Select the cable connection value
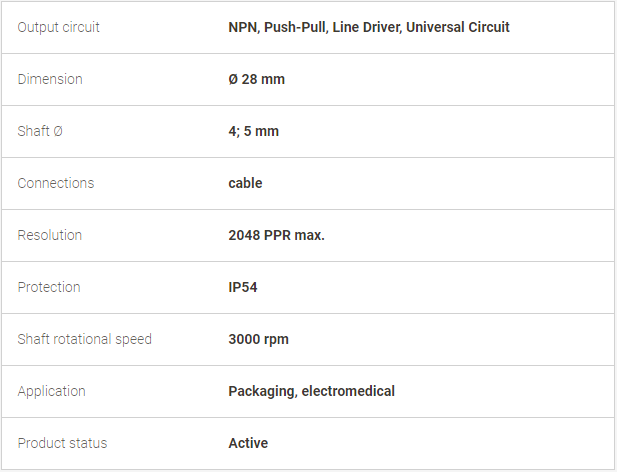 [245, 183]
